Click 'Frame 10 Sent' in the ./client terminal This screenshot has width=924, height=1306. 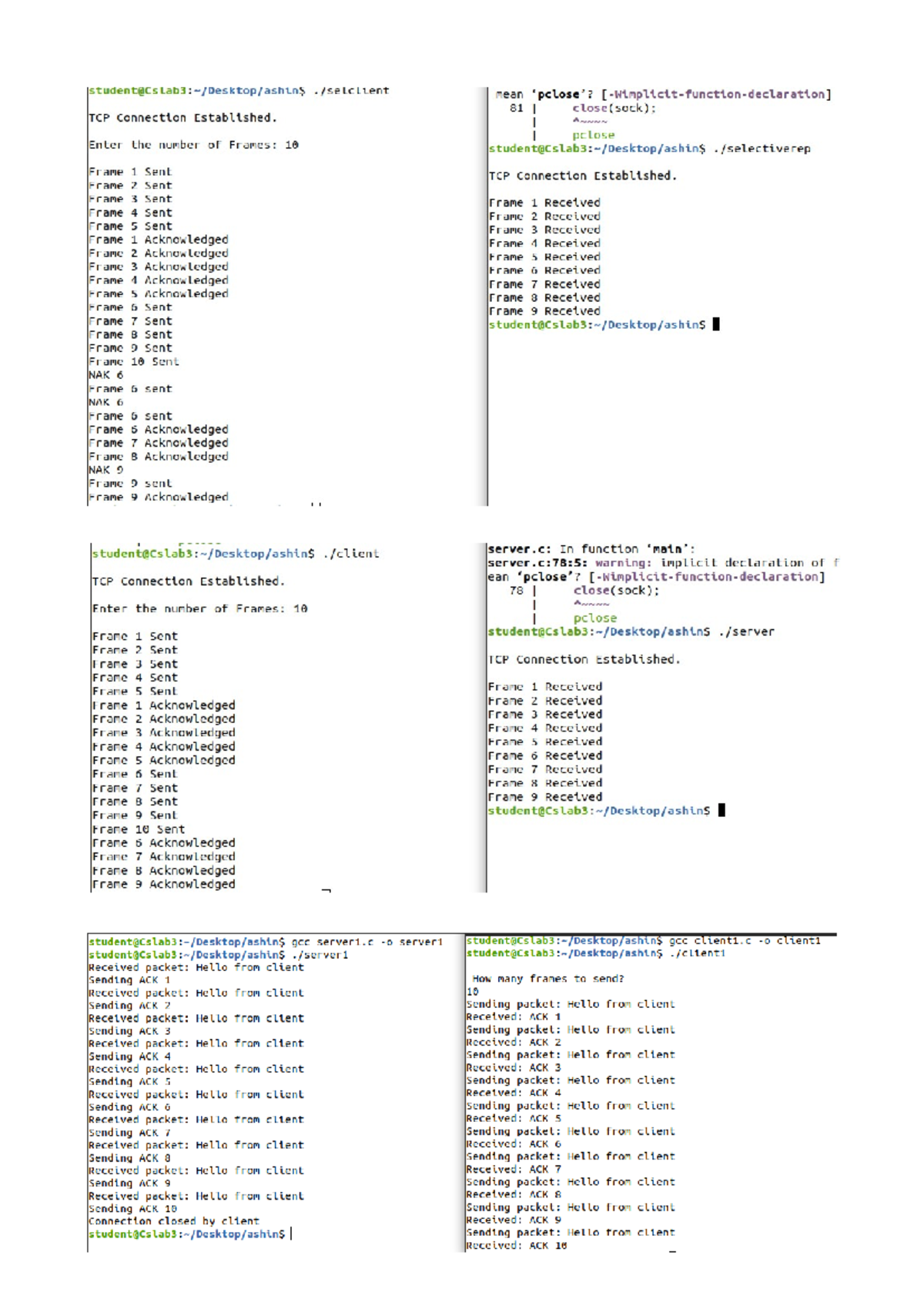pos(139,829)
